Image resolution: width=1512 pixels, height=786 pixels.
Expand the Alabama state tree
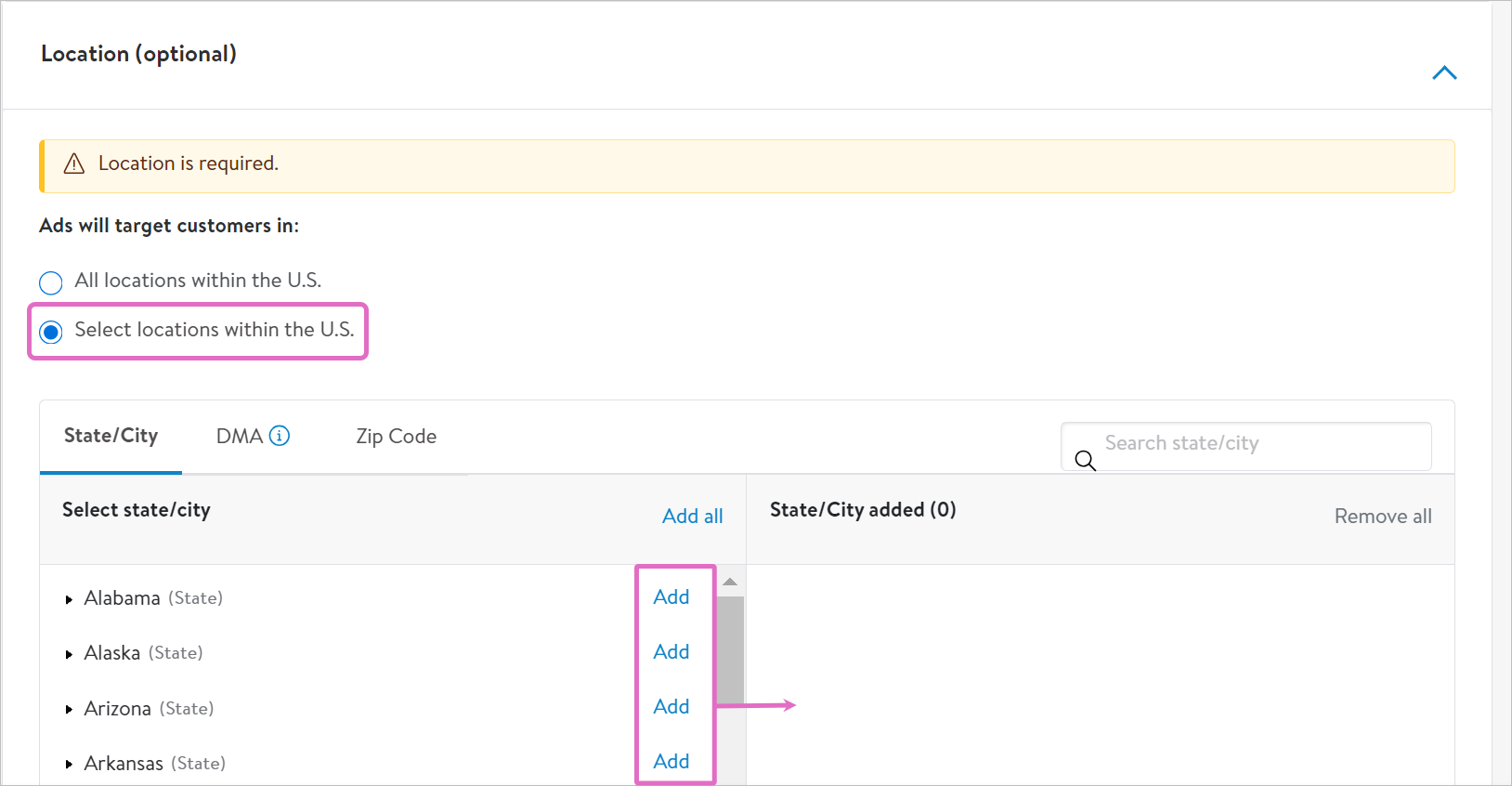pos(69,600)
